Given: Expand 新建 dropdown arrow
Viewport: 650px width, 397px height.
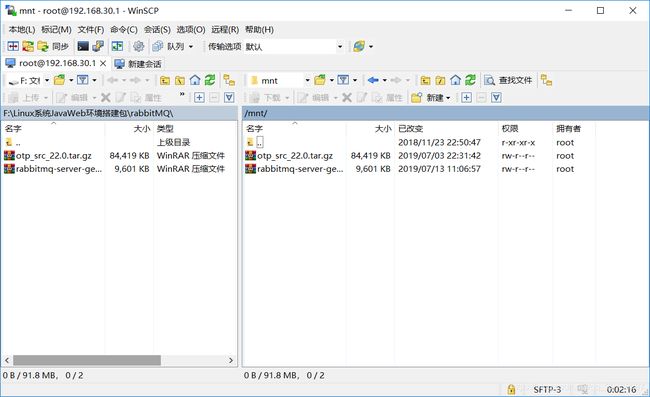Looking at the screenshot, I should pyautogui.click(x=448, y=98).
